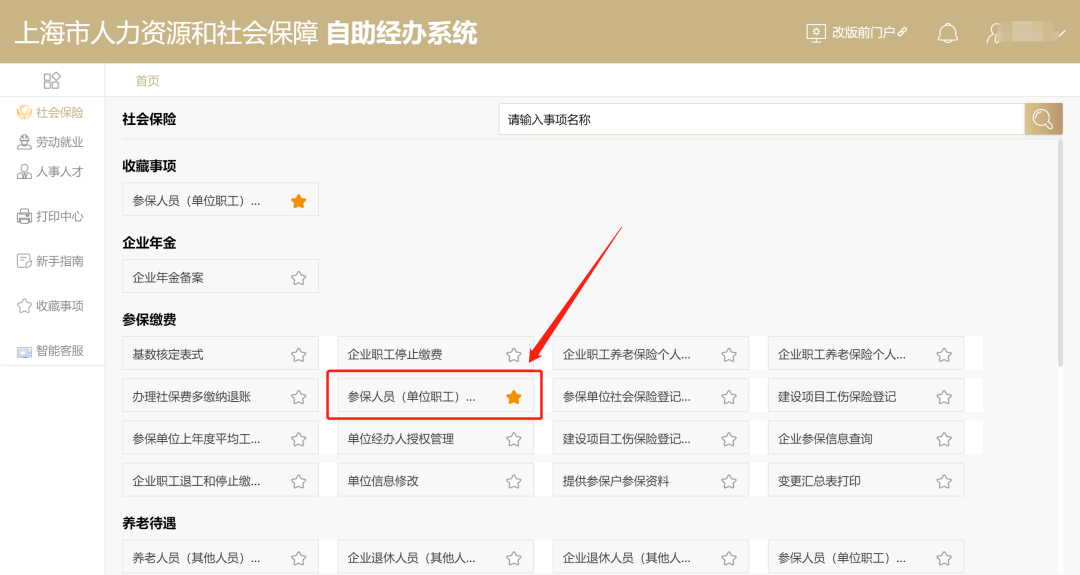
Task: Open 智能客服 from the sidebar
Action: (x=50, y=351)
